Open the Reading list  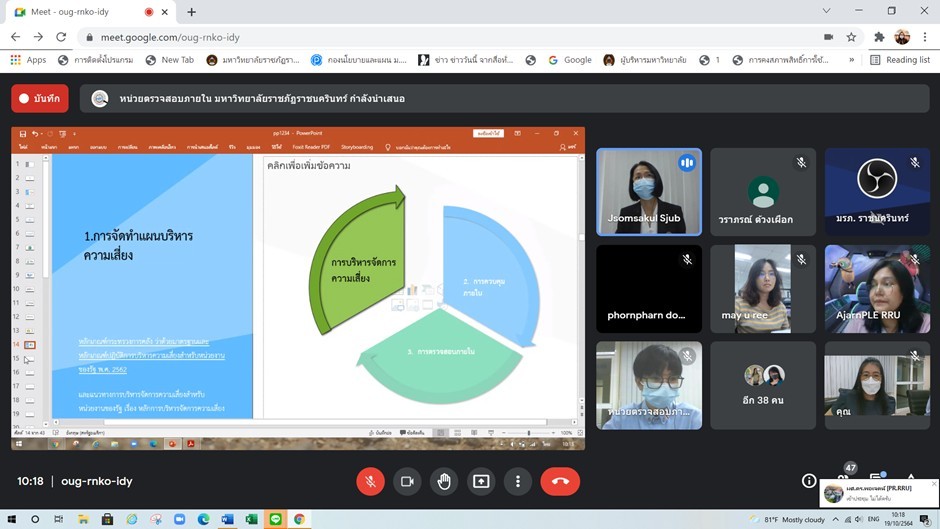pyautogui.click(x=900, y=60)
